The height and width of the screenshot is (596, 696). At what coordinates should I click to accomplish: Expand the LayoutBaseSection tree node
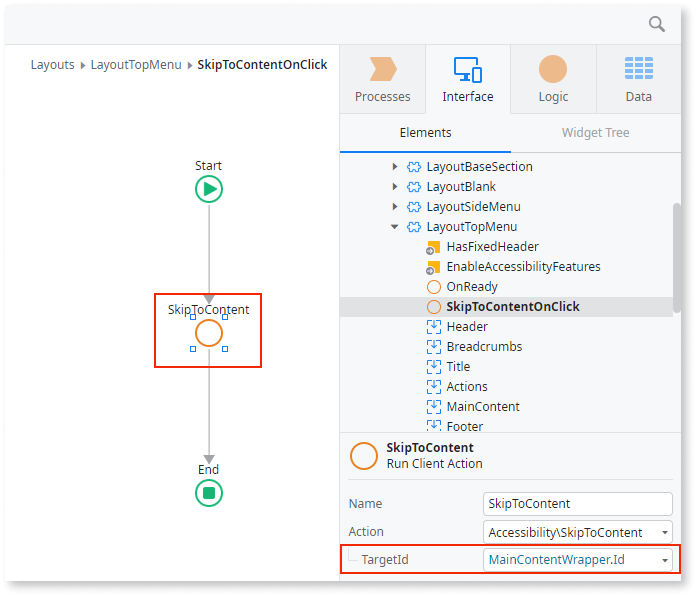tap(395, 167)
